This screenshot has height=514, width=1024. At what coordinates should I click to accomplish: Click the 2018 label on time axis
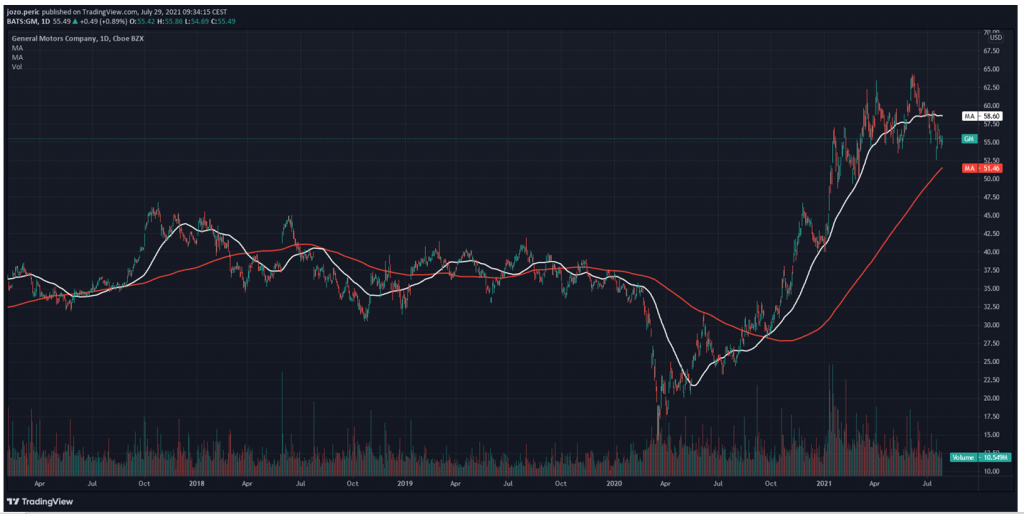196,483
